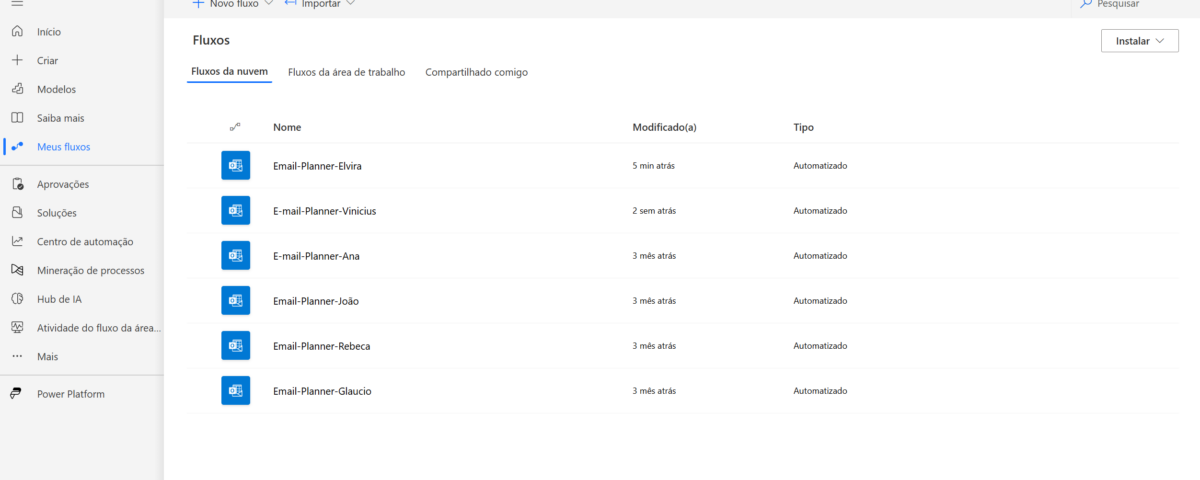This screenshot has width=1200, height=480.
Task: Select the Compartilhado comigo tab
Action: point(476,72)
